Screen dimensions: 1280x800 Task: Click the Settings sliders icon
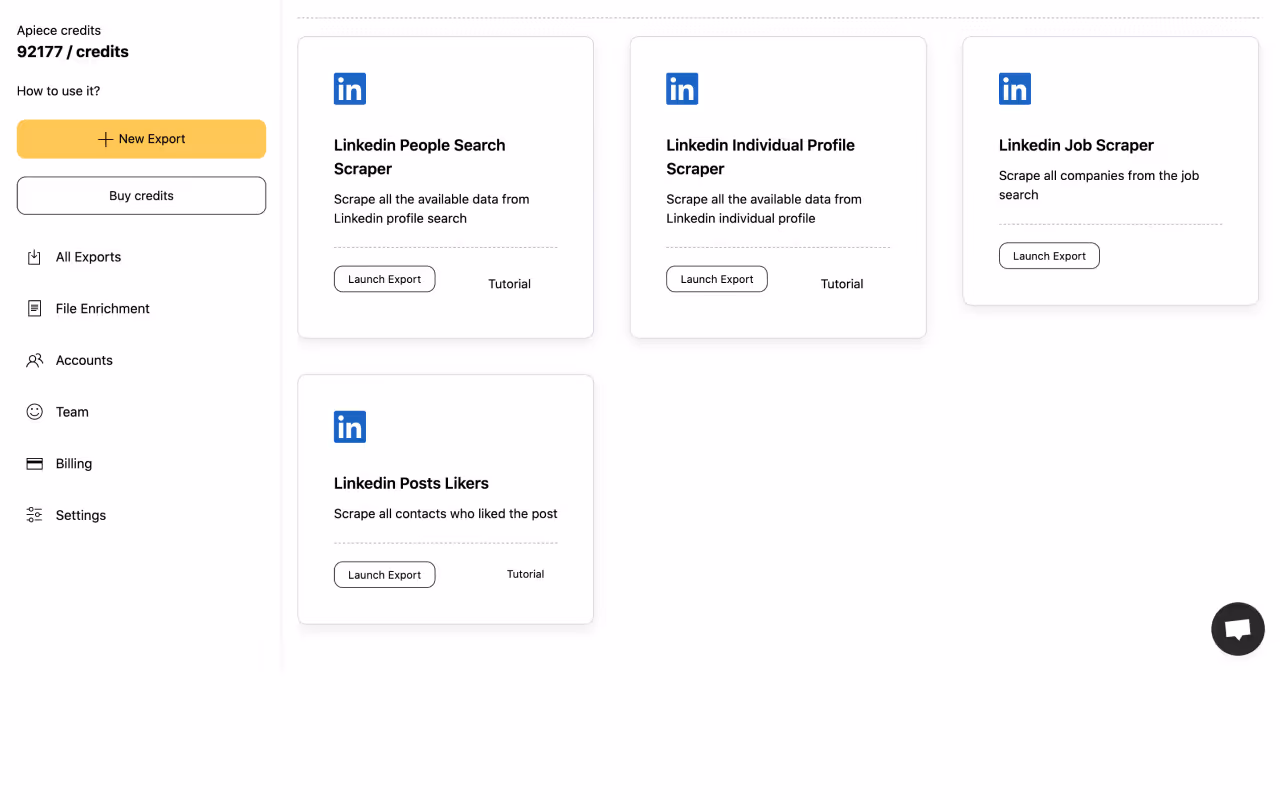pyautogui.click(x=34, y=515)
